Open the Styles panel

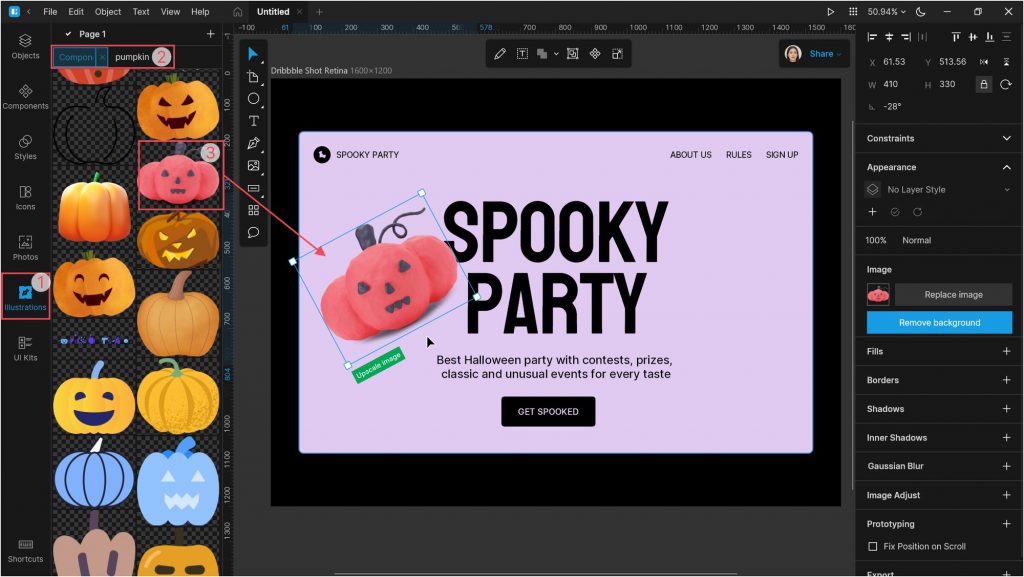pos(25,147)
